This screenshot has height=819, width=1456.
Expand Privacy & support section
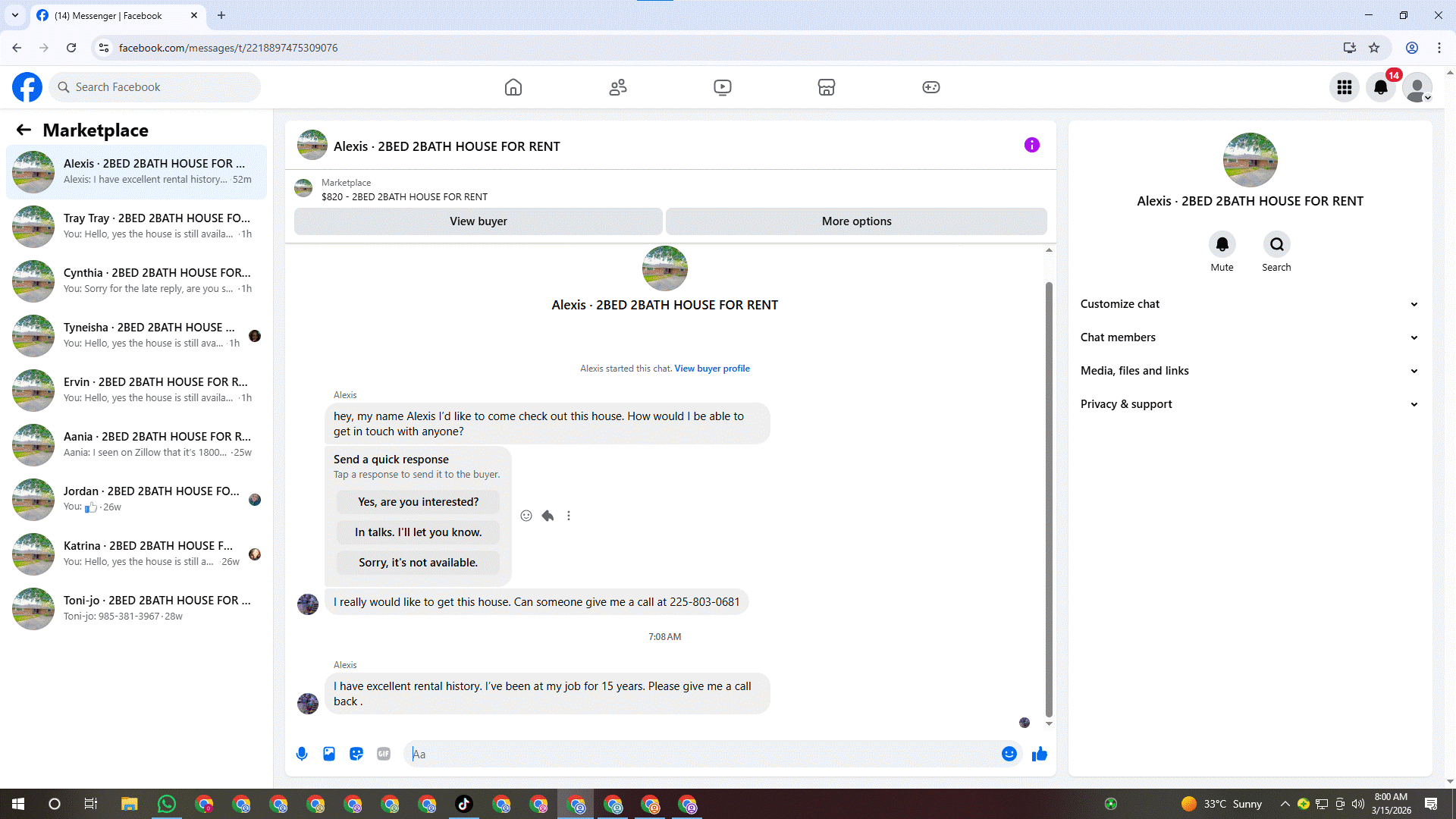coord(1250,404)
